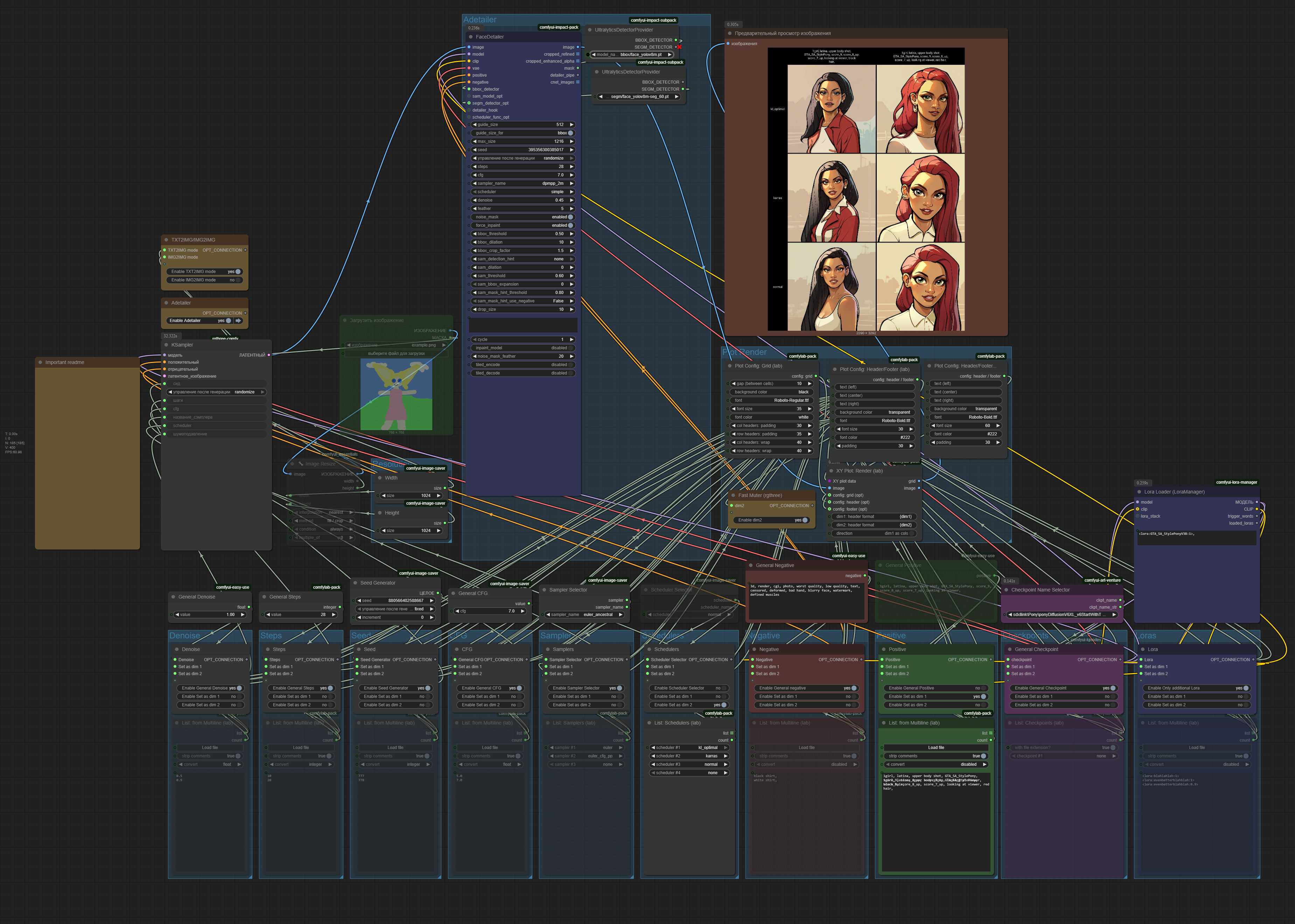Click the red X on SEGM_DETECTOR output
This screenshot has height=924, width=1295.
click(x=679, y=47)
